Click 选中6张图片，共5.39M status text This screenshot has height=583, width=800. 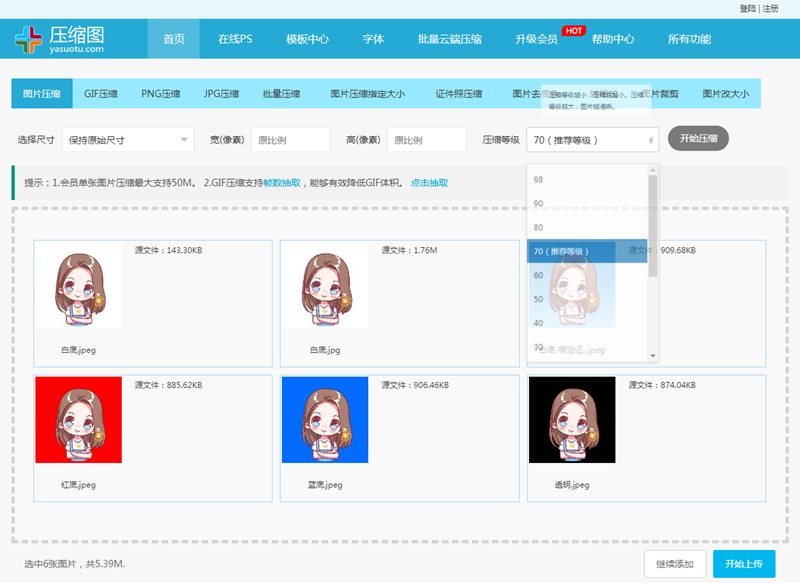tap(74, 564)
